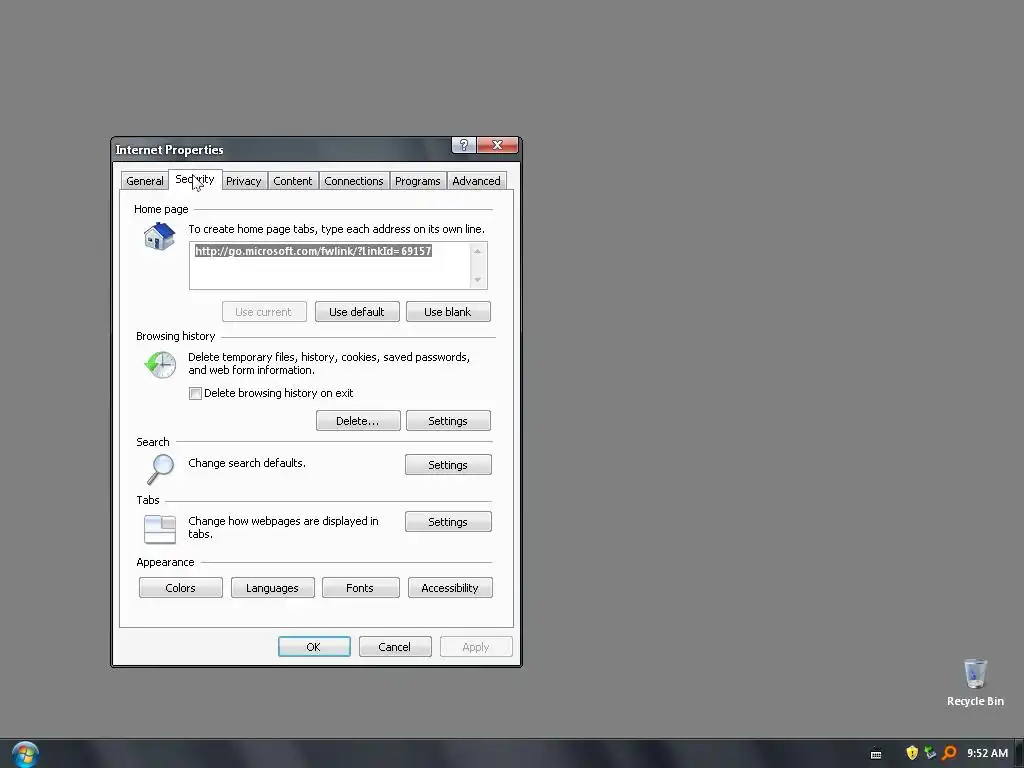
Task: Click the magnifying glass Search icon in the dialog
Action: (x=161, y=469)
